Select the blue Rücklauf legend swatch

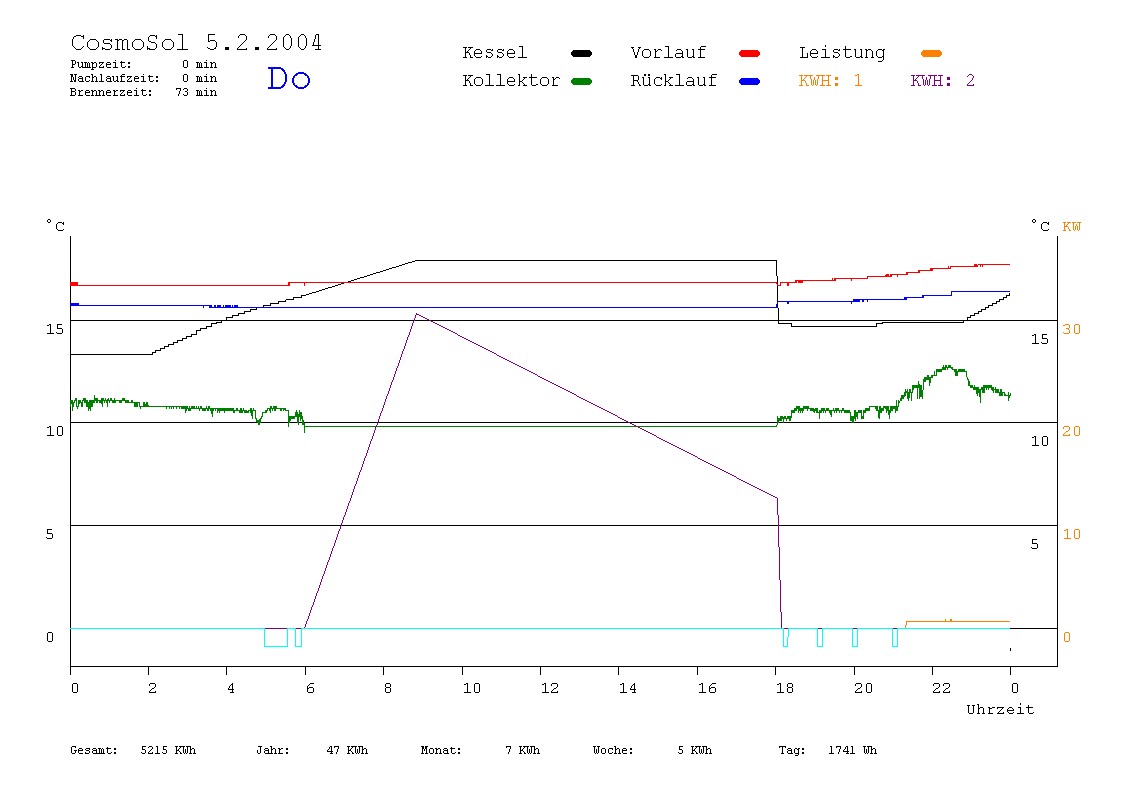coord(750,81)
